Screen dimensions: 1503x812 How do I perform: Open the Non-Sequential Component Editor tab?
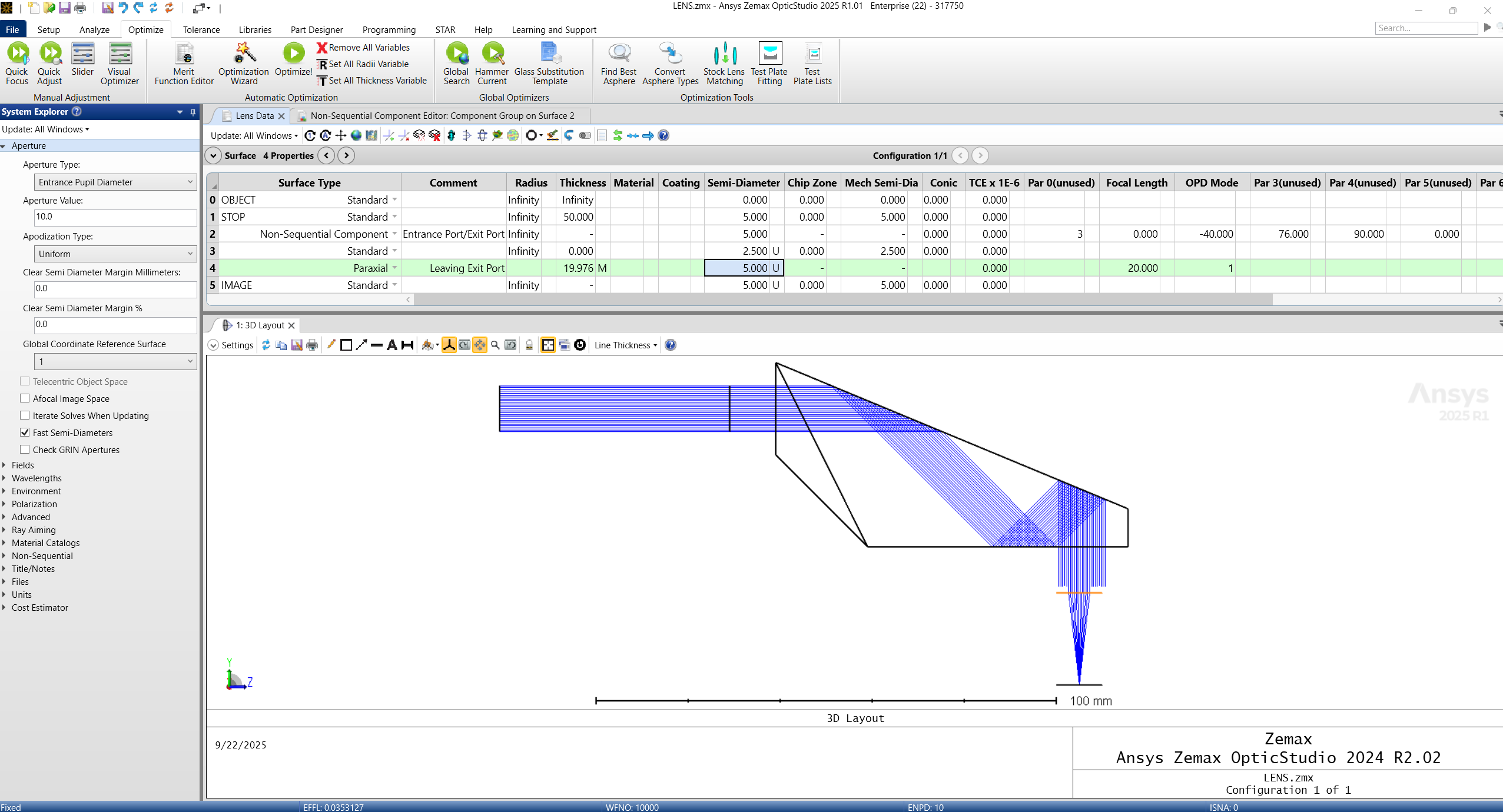tap(442, 116)
